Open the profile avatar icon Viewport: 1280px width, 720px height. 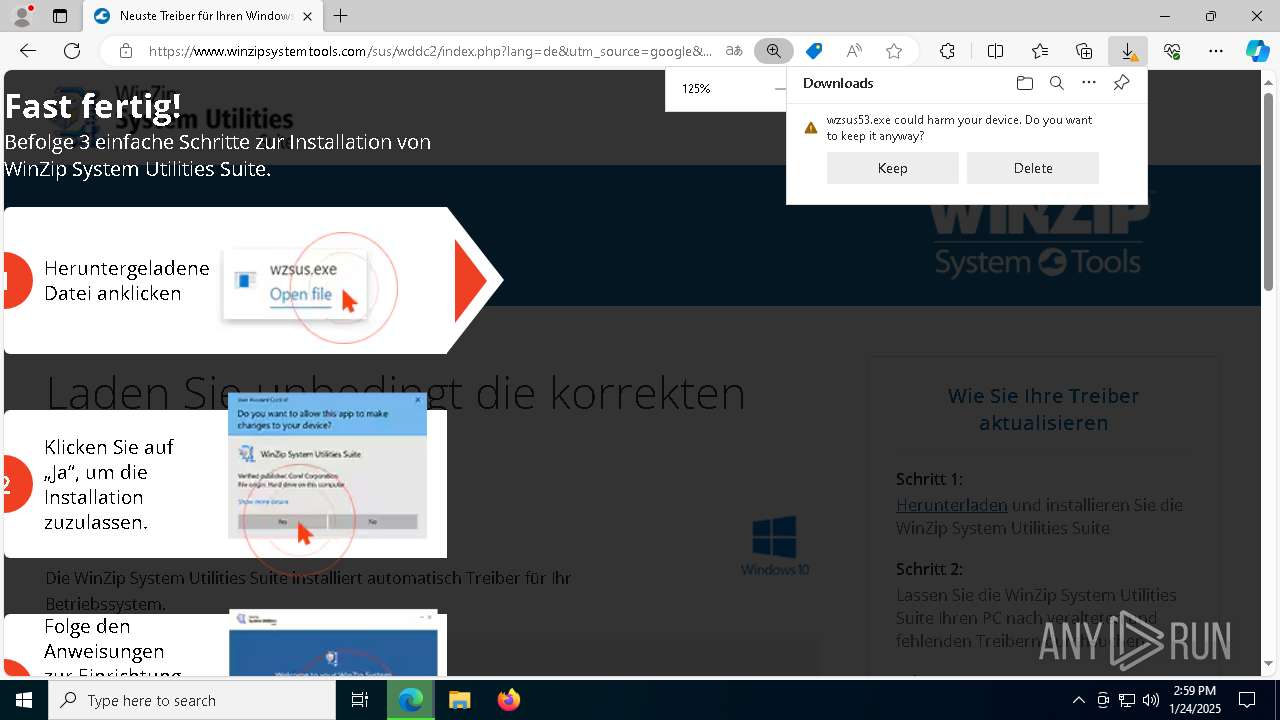pos(21,16)
